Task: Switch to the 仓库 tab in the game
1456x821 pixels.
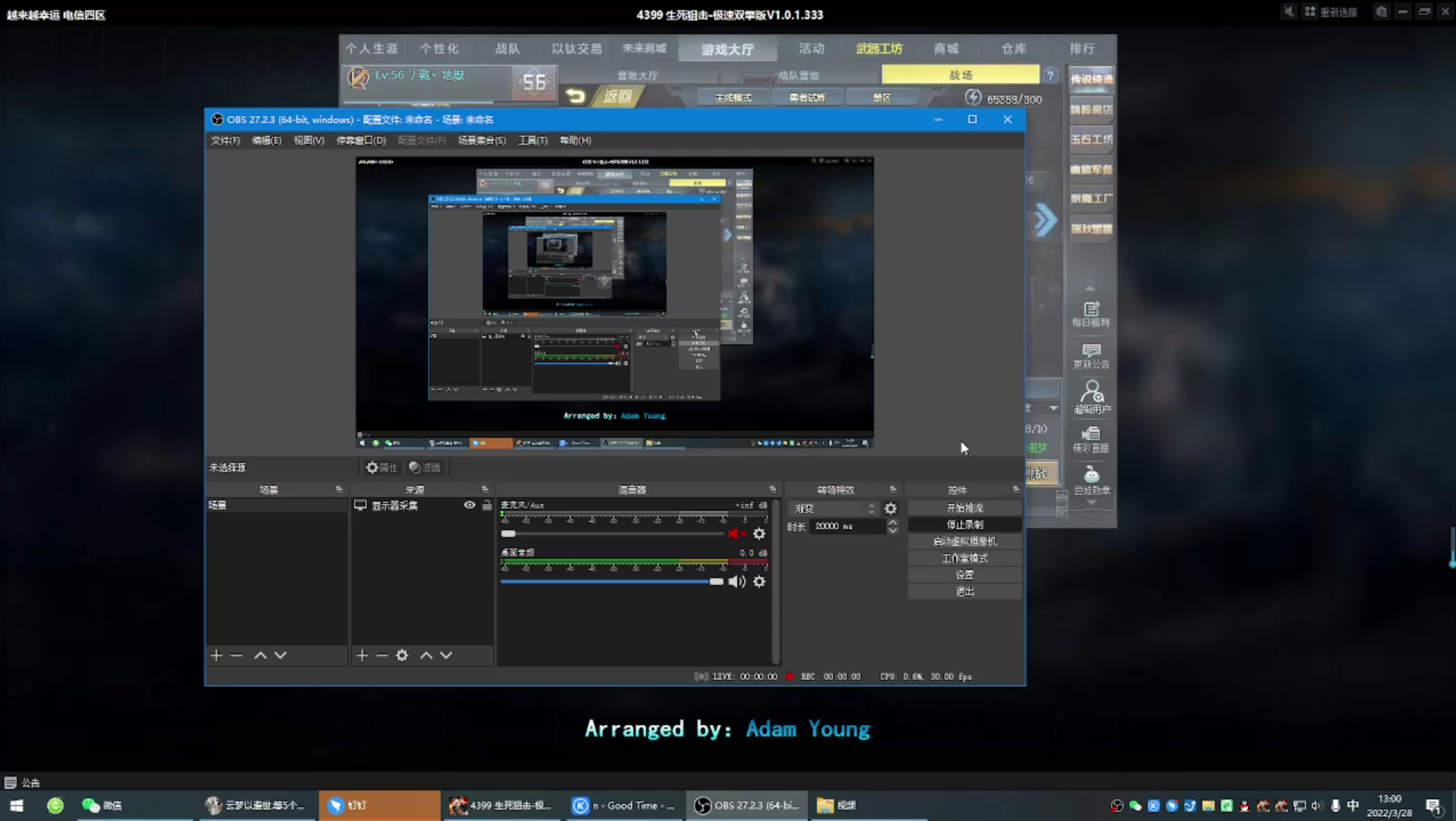Action: coord(1014,49)
